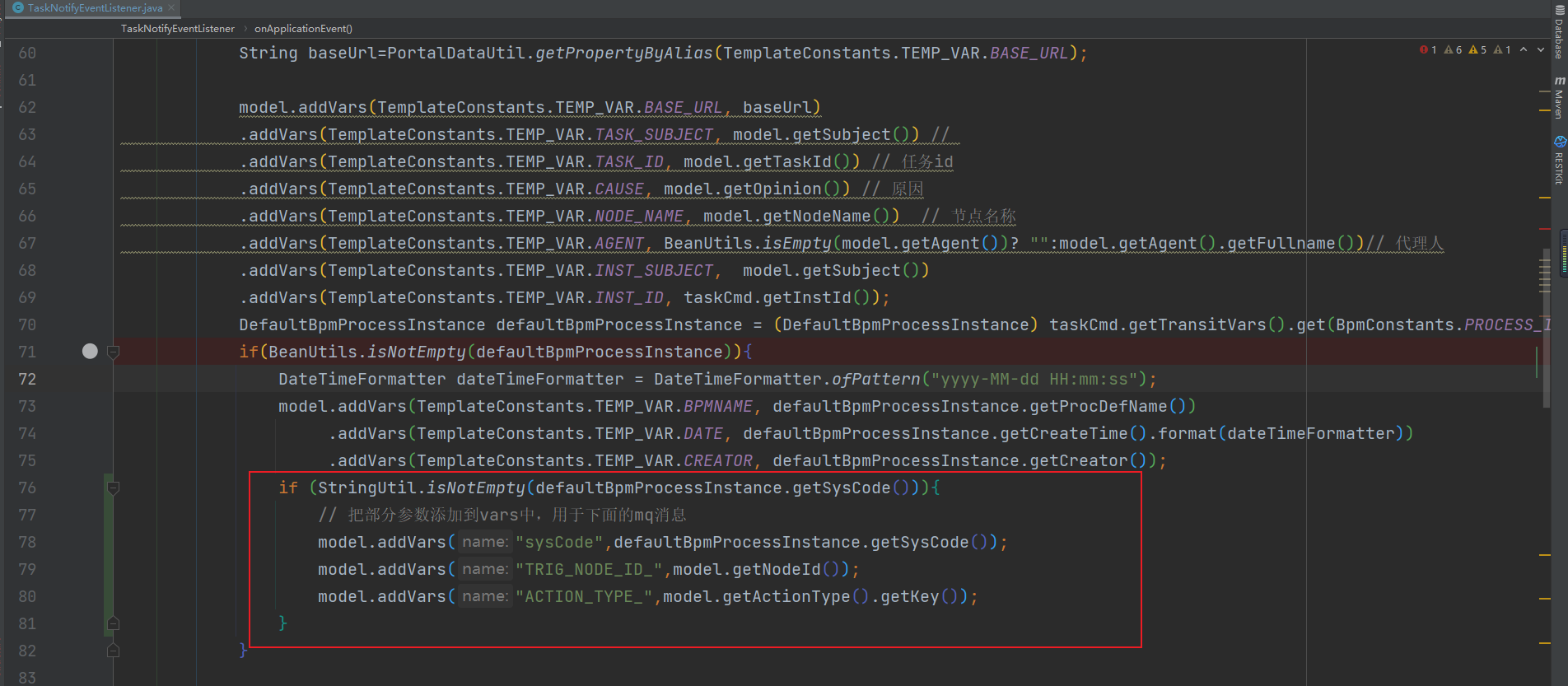The width and height of the screenshot is (1568, 686).
Task: Click the getFullname call on line 67
Action: (x=1281, y=244)
